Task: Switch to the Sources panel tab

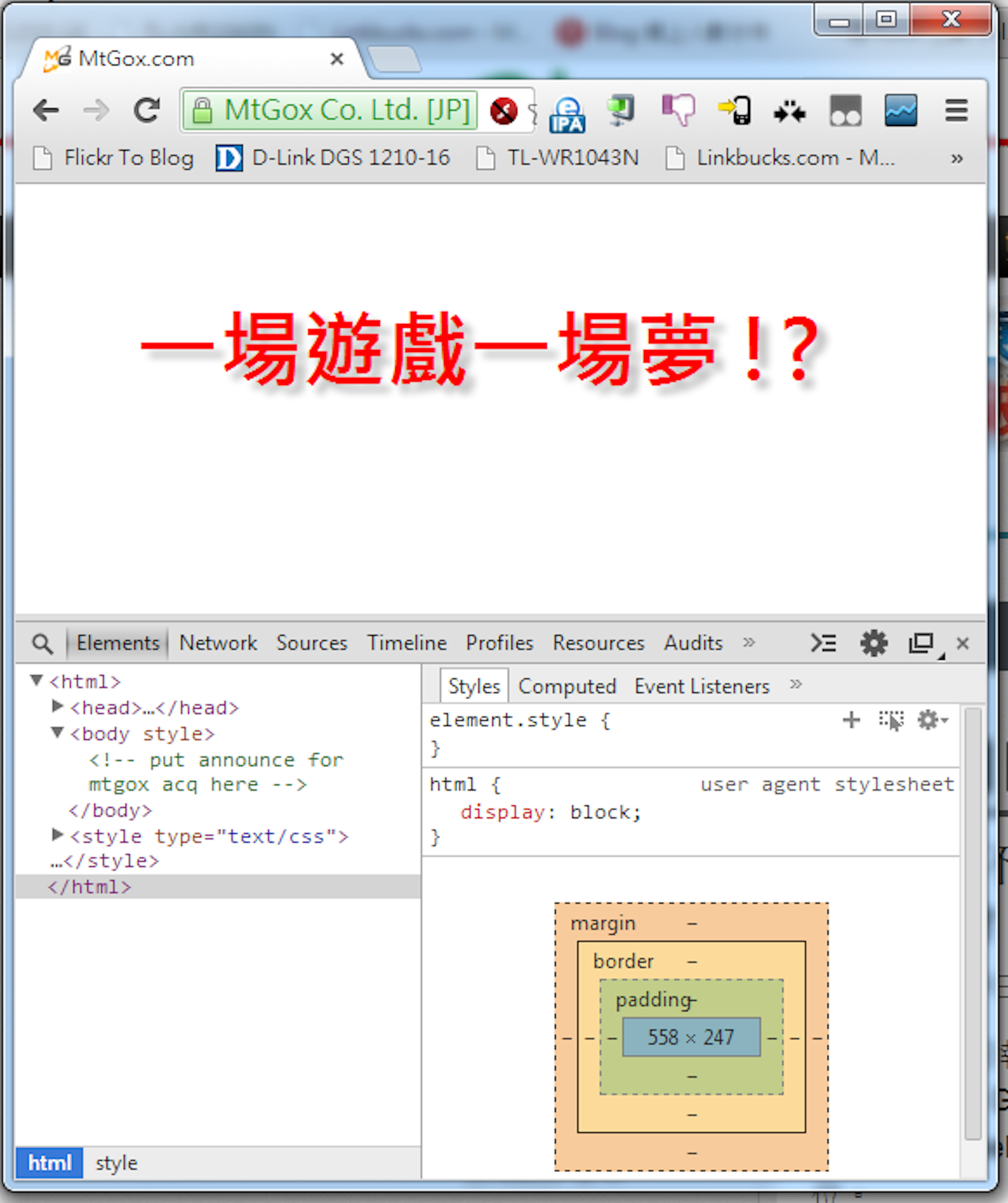Action: click(x=312, y=643)
